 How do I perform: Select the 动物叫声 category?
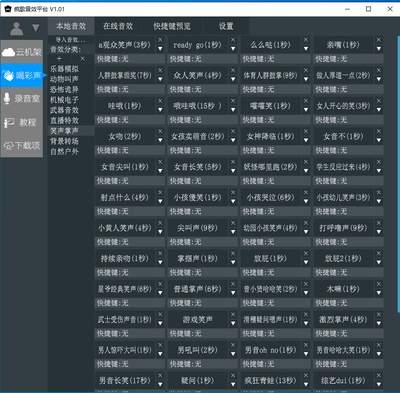click(x=64, y=79)
